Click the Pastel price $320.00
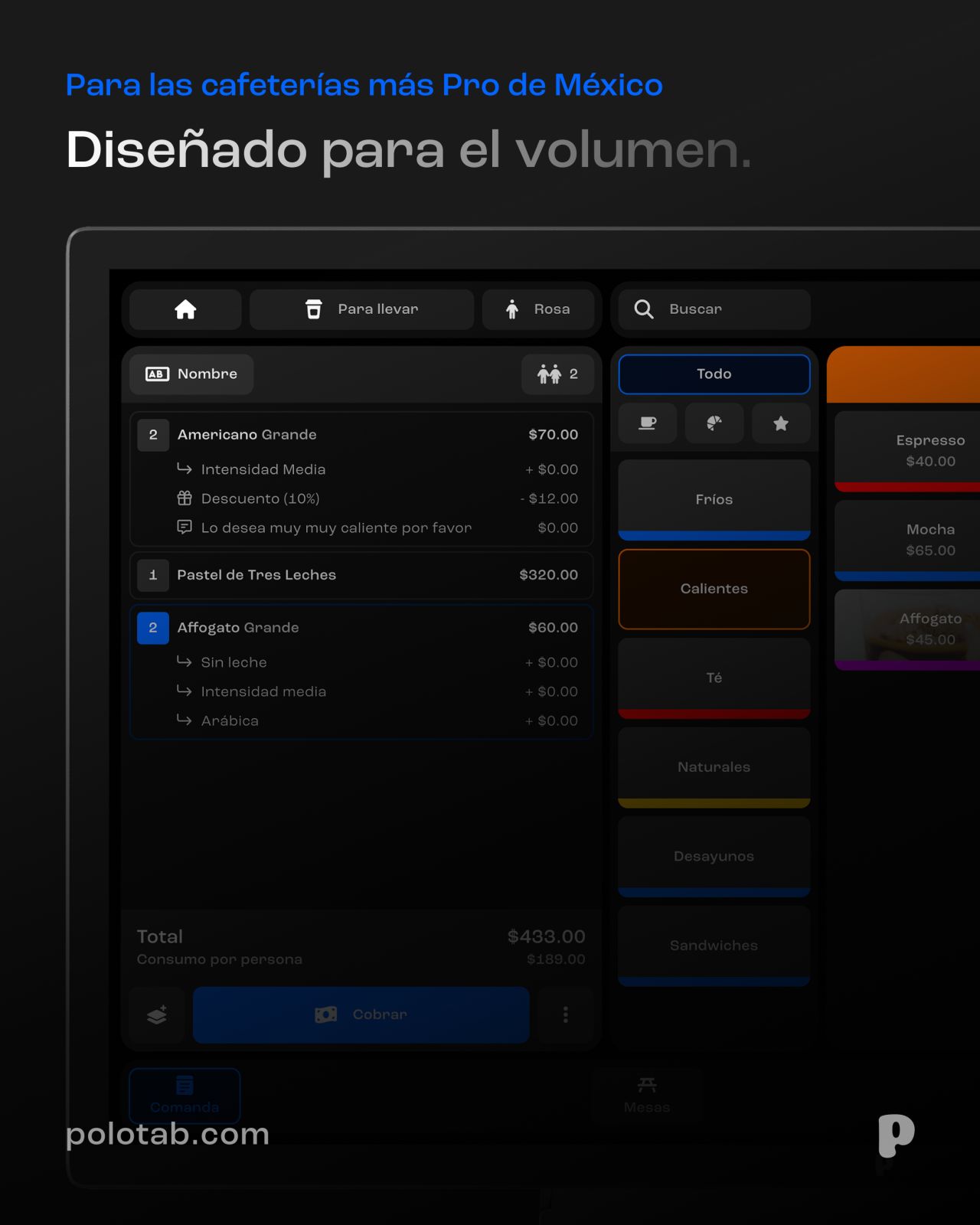Screen dimensions: 980x1225 549,575
